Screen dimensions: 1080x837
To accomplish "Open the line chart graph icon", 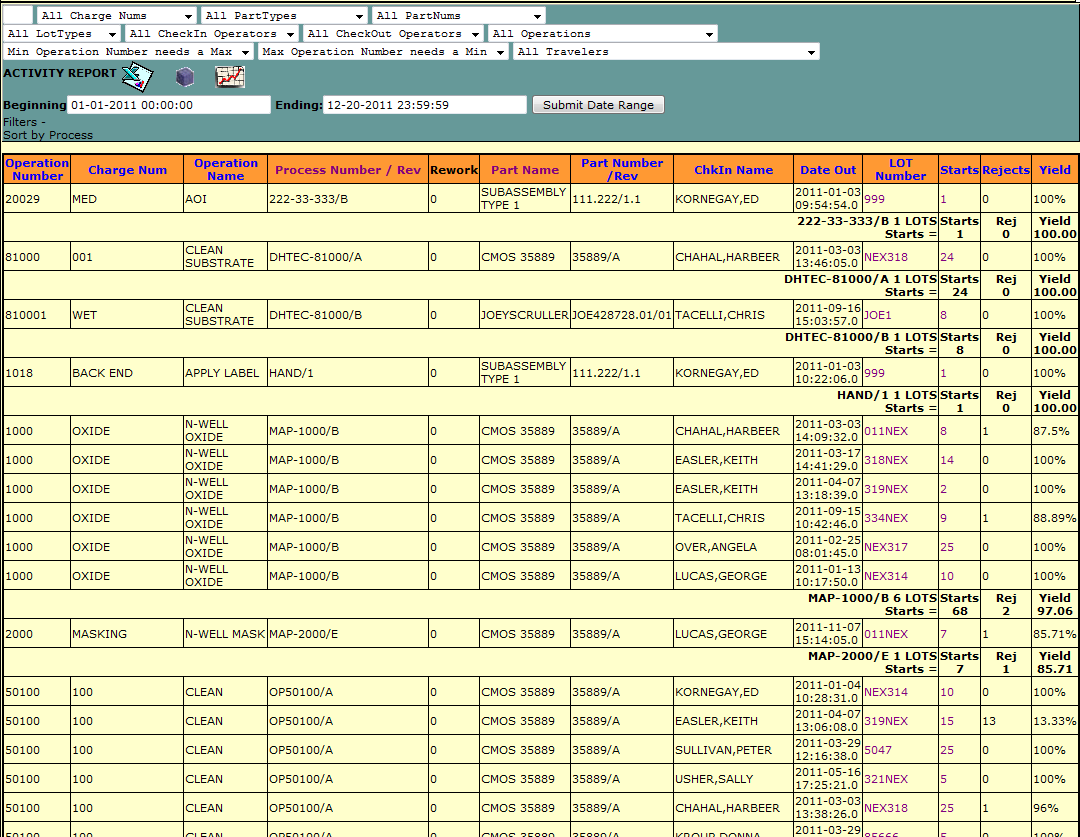I will 230,76.
